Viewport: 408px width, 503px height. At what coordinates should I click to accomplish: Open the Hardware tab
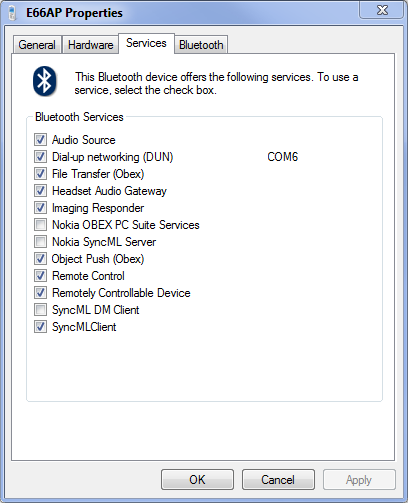(90, 45)
